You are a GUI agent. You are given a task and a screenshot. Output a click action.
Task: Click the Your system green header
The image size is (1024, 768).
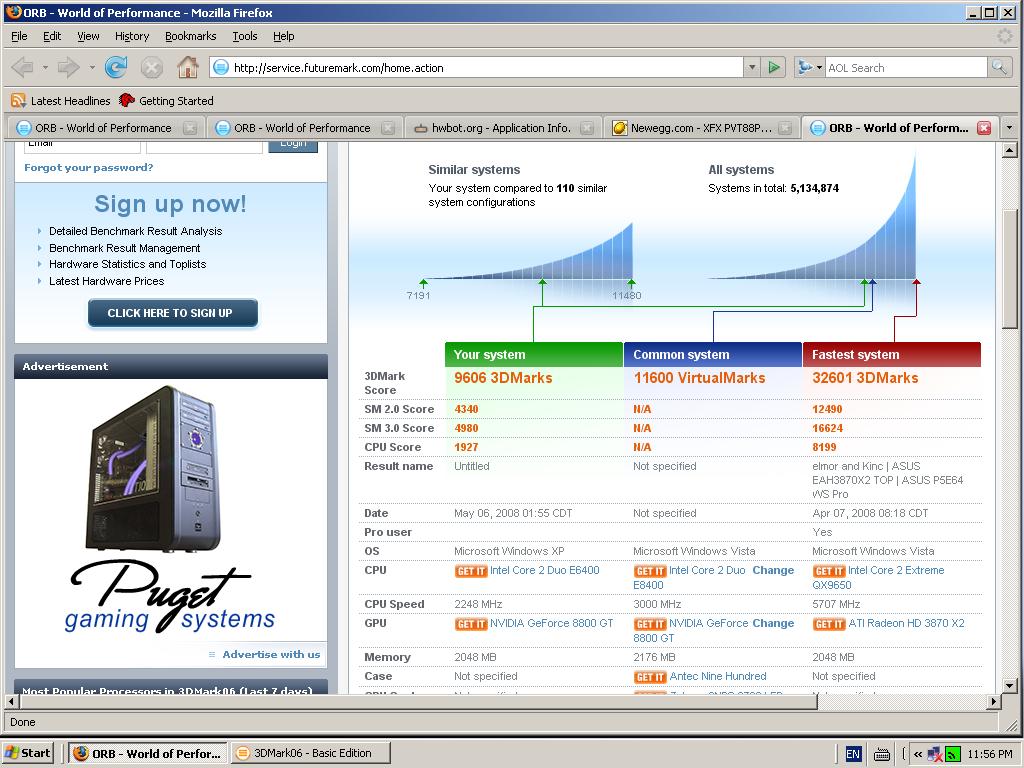[534, 355]
